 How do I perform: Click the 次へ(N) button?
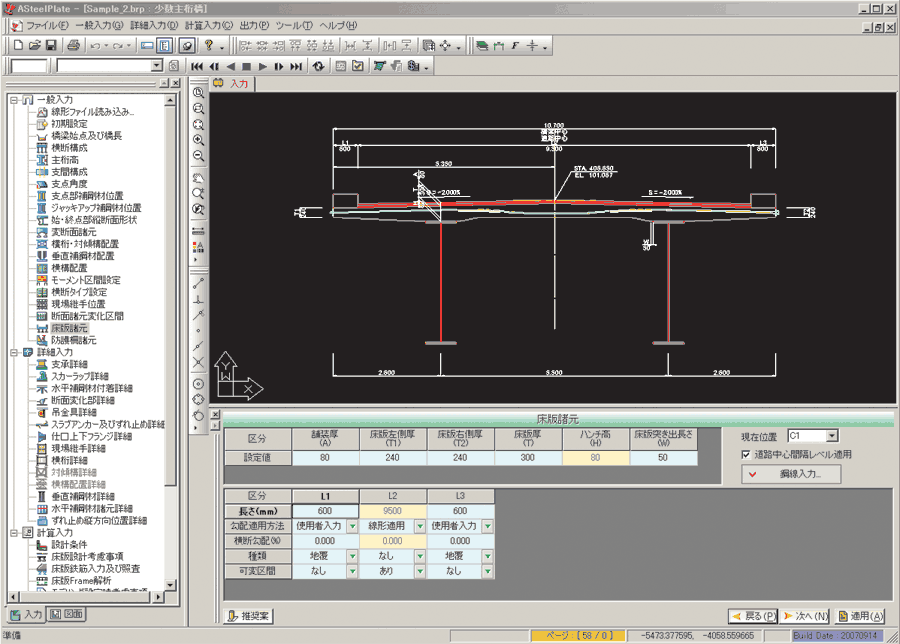pyautogui.click(x=806, y=616)
